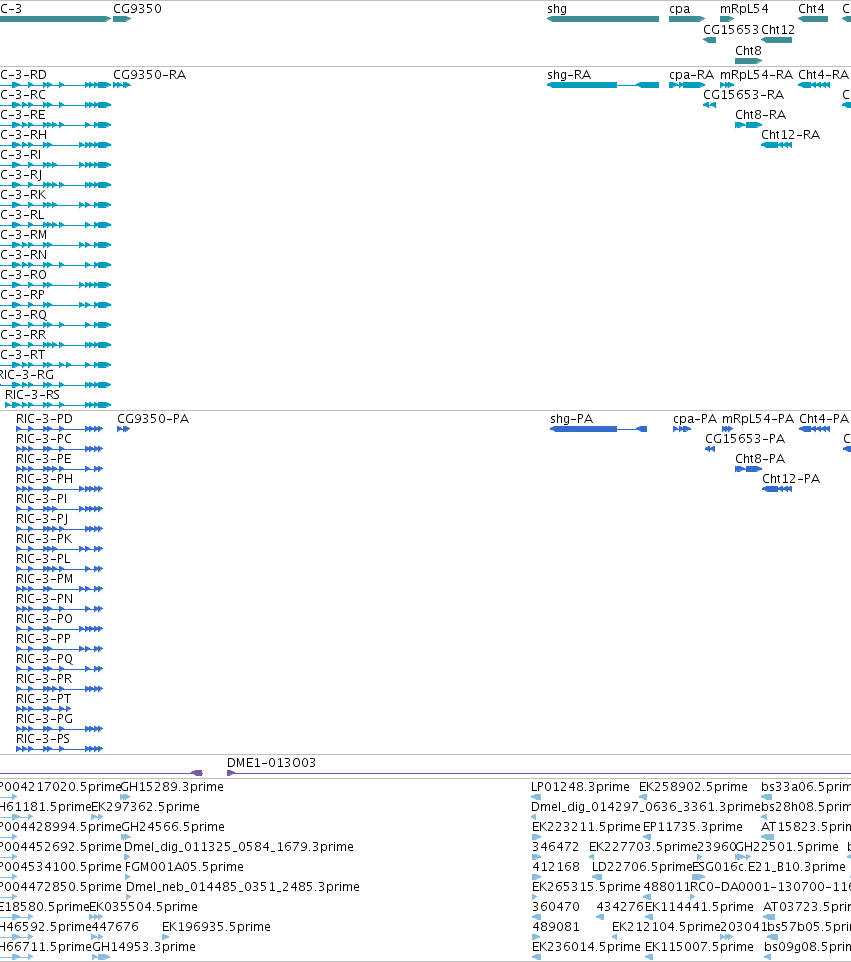Select the cpa-RA transcript label

coord(691,74)
